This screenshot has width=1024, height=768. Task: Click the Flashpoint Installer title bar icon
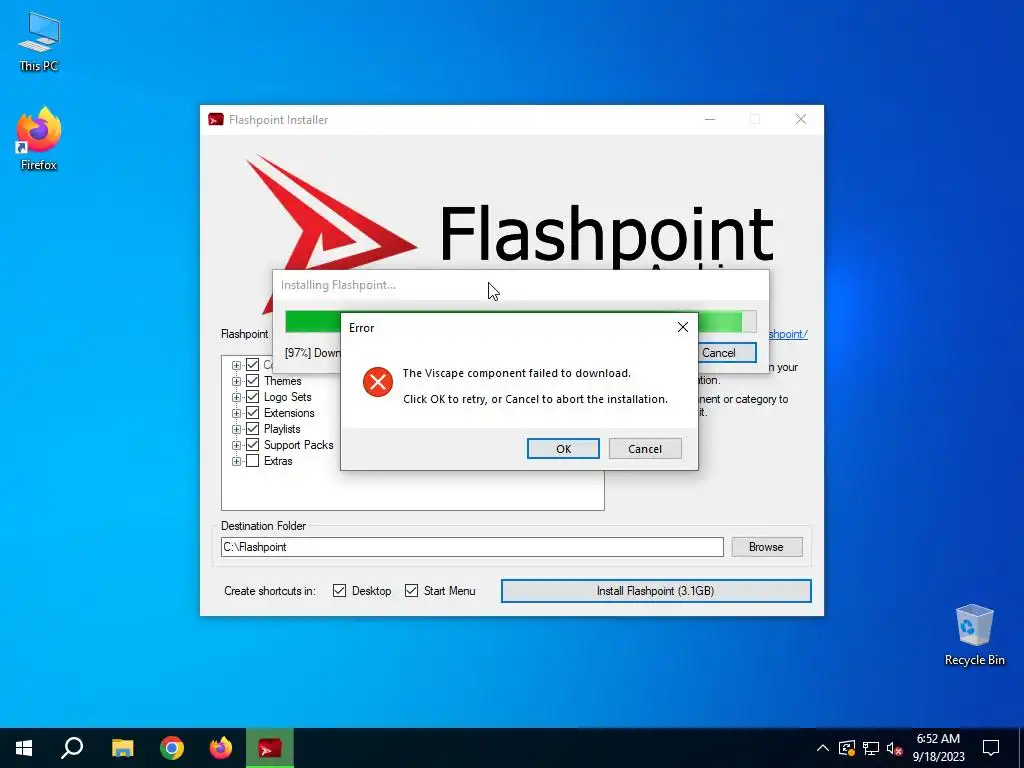coord(216,120)
